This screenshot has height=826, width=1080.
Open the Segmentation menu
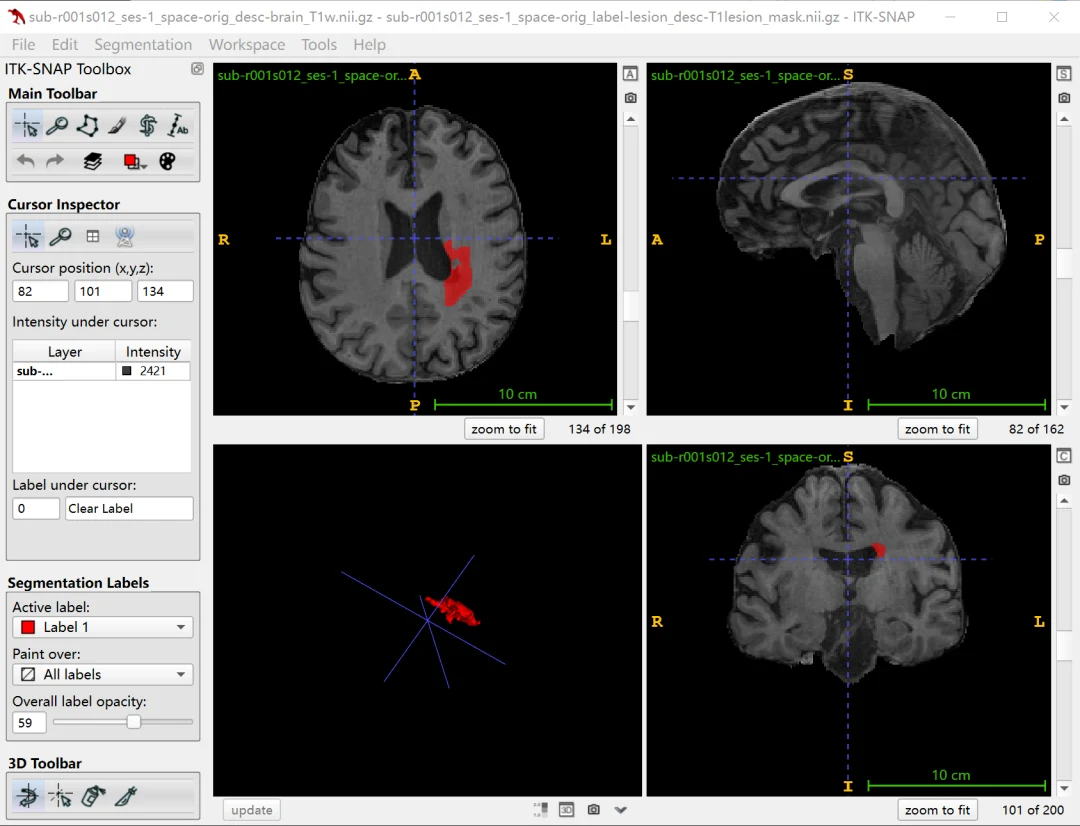[x=143, y=45]
